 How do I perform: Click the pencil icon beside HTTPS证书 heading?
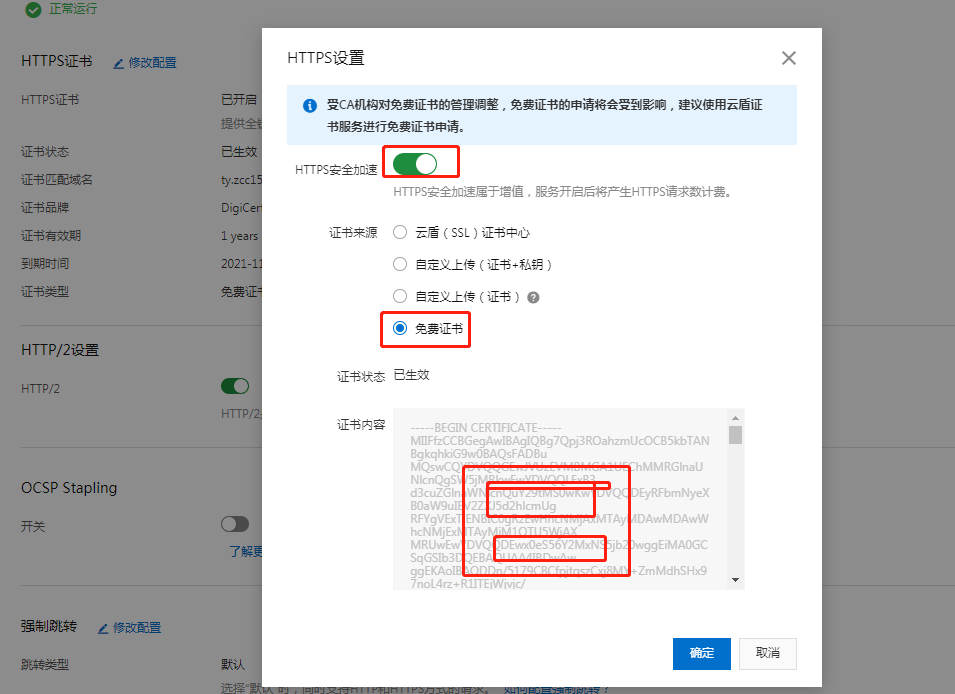coord(118,63)
